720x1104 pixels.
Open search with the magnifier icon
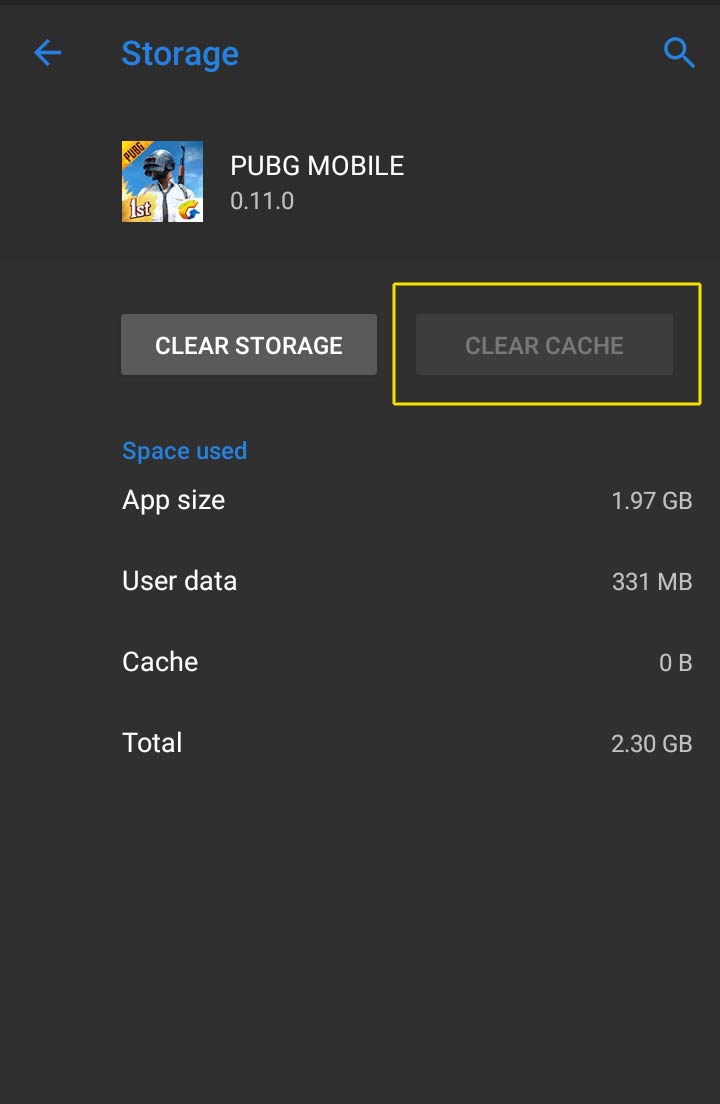click(x=679, y=53)
